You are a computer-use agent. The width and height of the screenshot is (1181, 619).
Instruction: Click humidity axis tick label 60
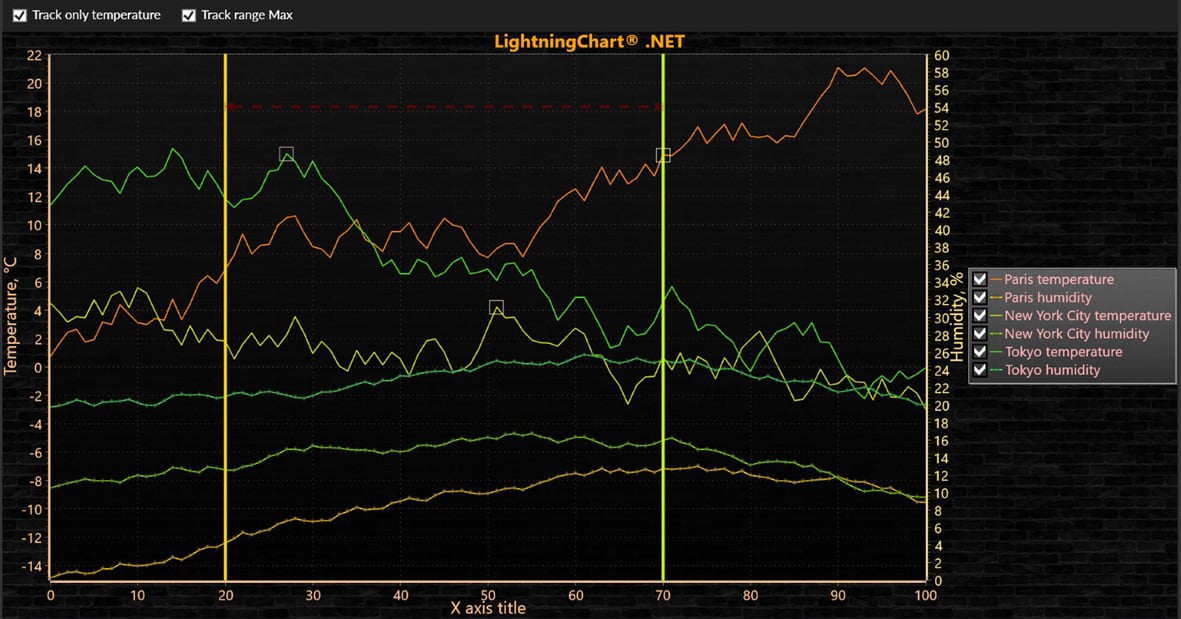click(941, 56)
